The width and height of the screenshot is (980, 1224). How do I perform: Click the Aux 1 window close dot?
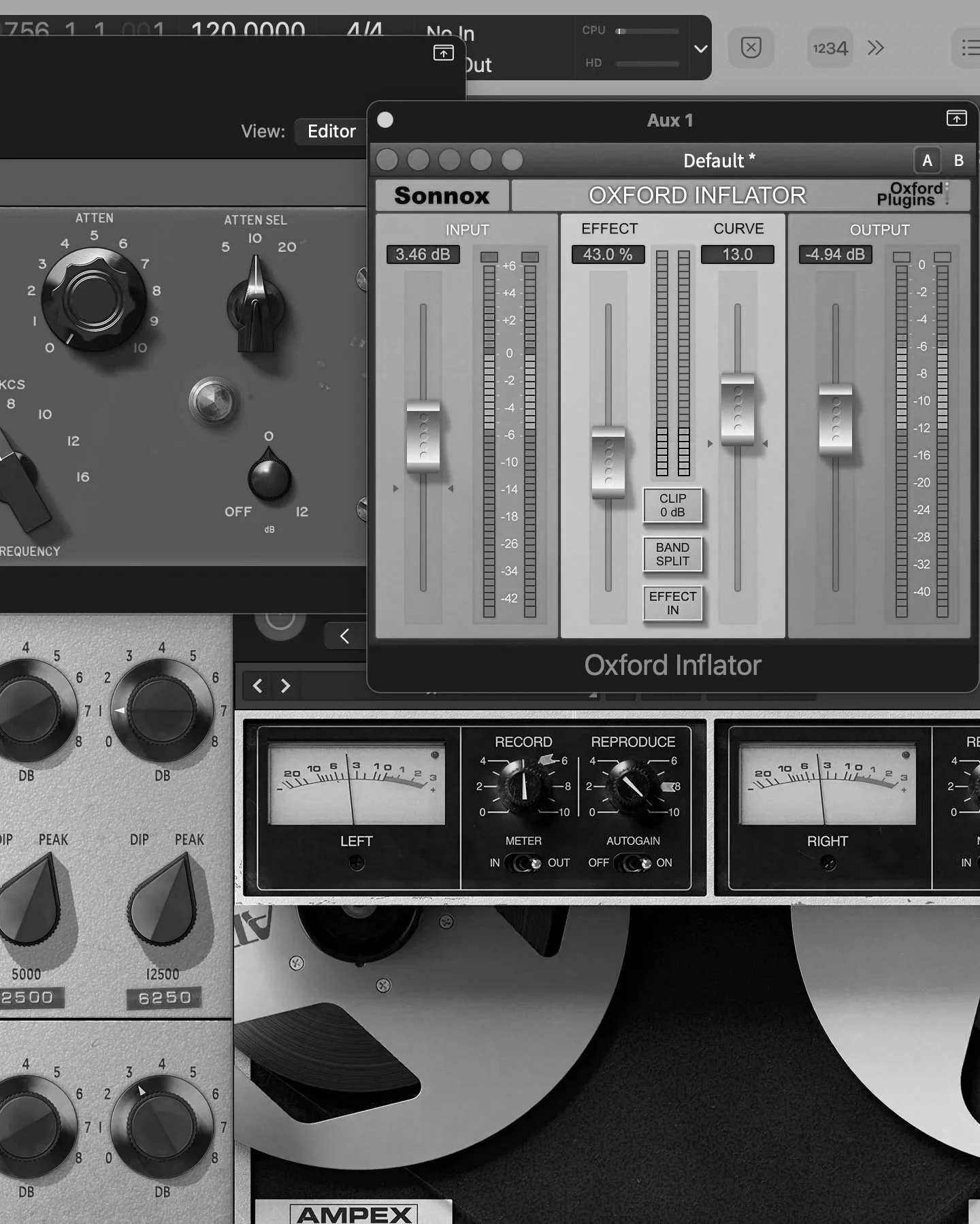(x=385, y=120)
